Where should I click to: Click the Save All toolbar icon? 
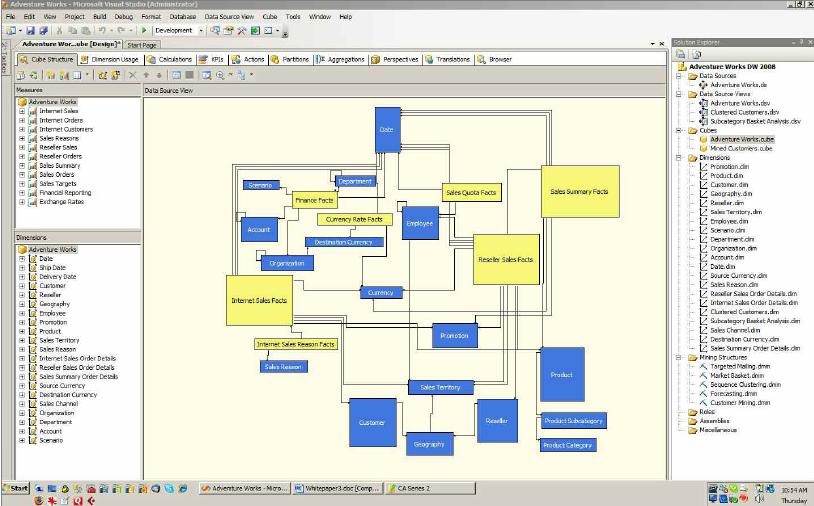44,31
